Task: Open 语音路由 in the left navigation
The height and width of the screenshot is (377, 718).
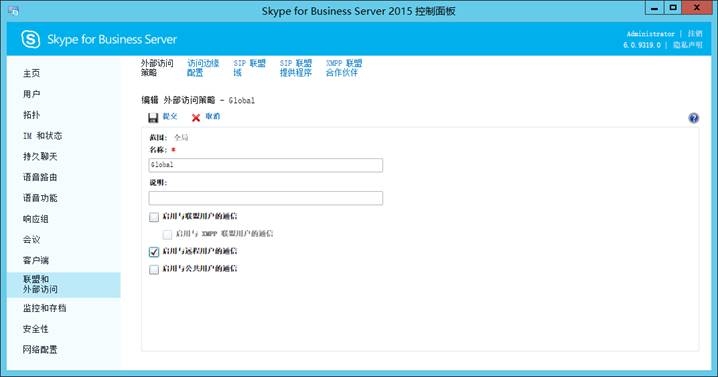Action: pos(40,177)
